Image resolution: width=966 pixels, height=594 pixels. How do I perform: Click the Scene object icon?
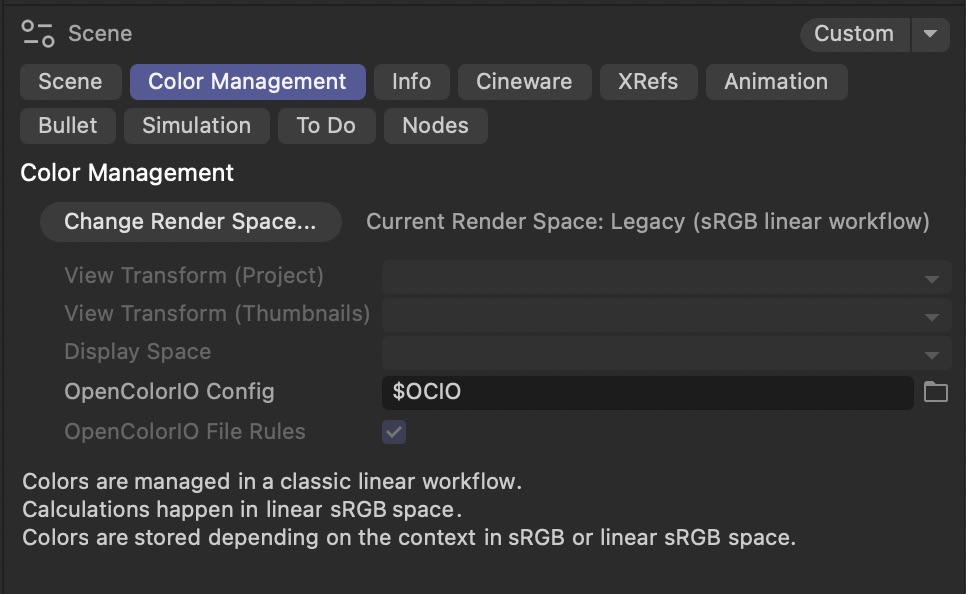[35, 32]
